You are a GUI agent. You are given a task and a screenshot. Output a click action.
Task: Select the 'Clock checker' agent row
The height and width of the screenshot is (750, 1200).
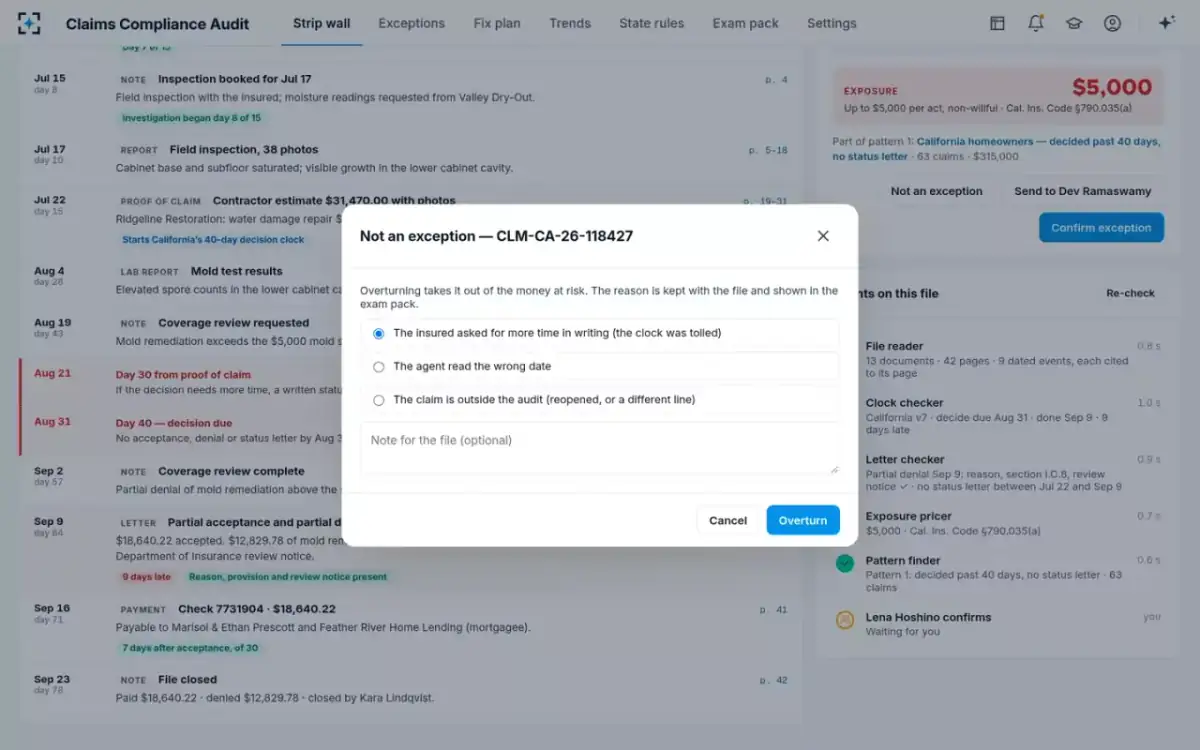[x=999, y=416]
